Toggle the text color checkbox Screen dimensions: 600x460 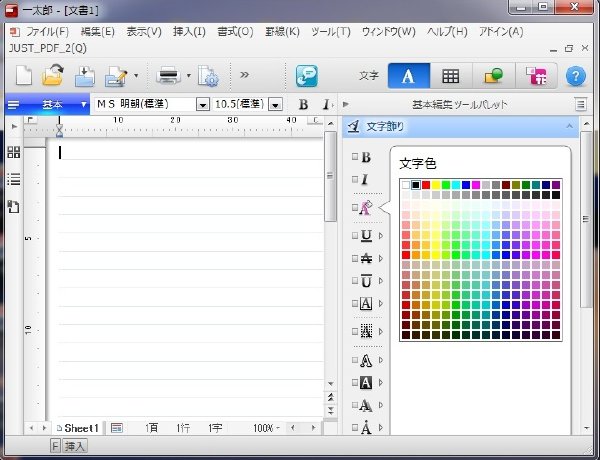(x=355, y=207)
